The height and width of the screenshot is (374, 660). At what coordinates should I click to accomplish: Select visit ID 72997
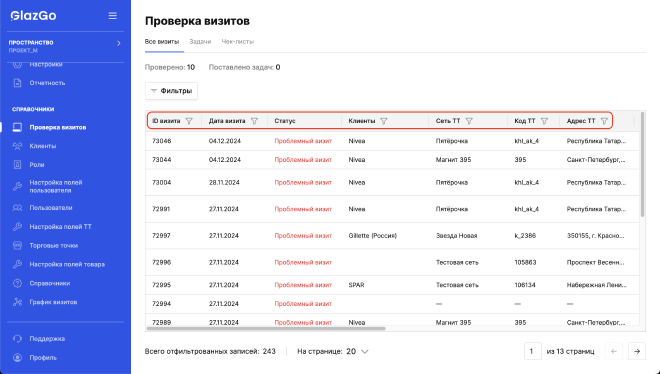pos(161,236)
